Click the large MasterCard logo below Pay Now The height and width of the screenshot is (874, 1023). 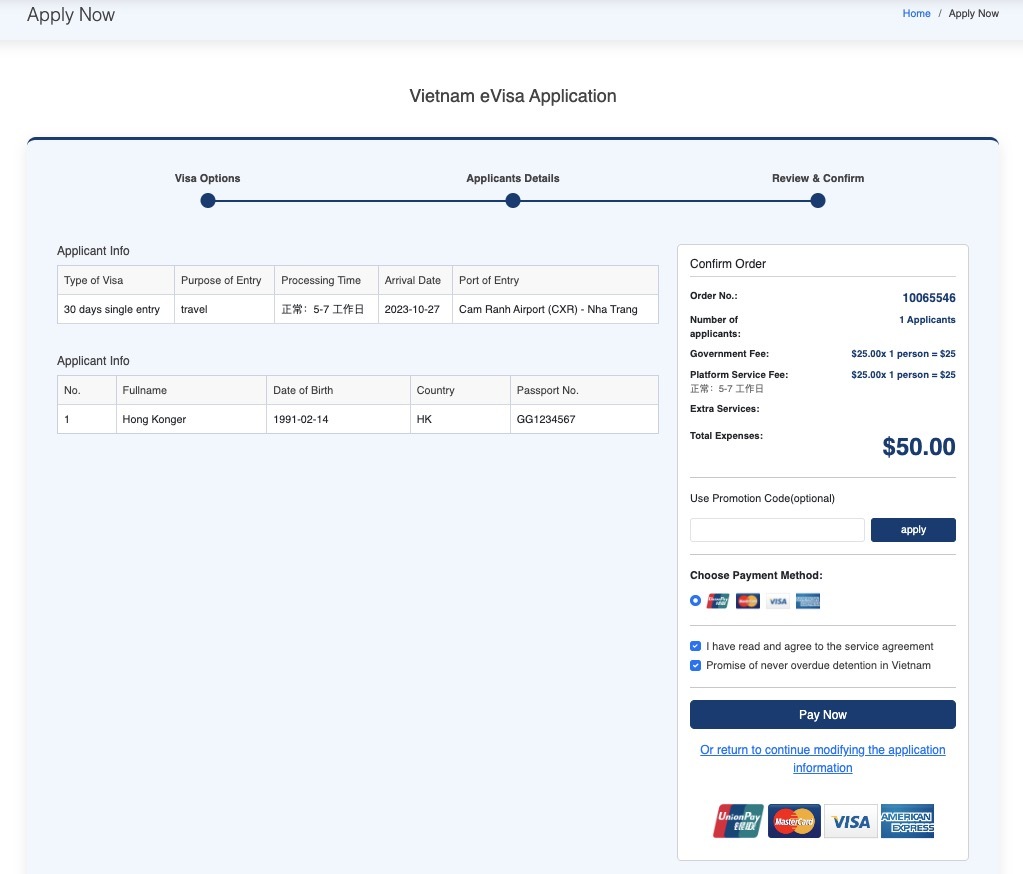click(795, 821)
